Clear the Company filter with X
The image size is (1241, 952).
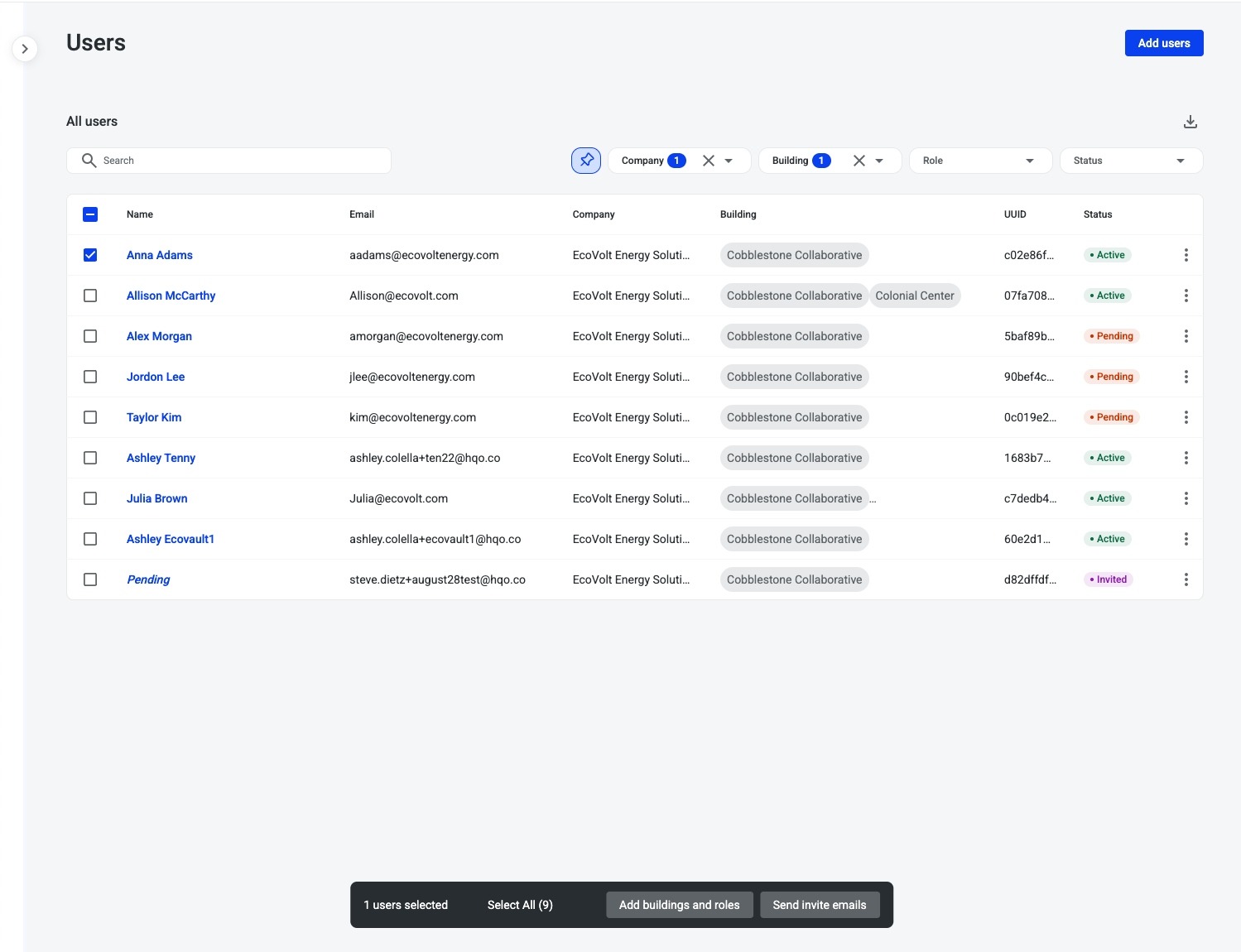708,161
